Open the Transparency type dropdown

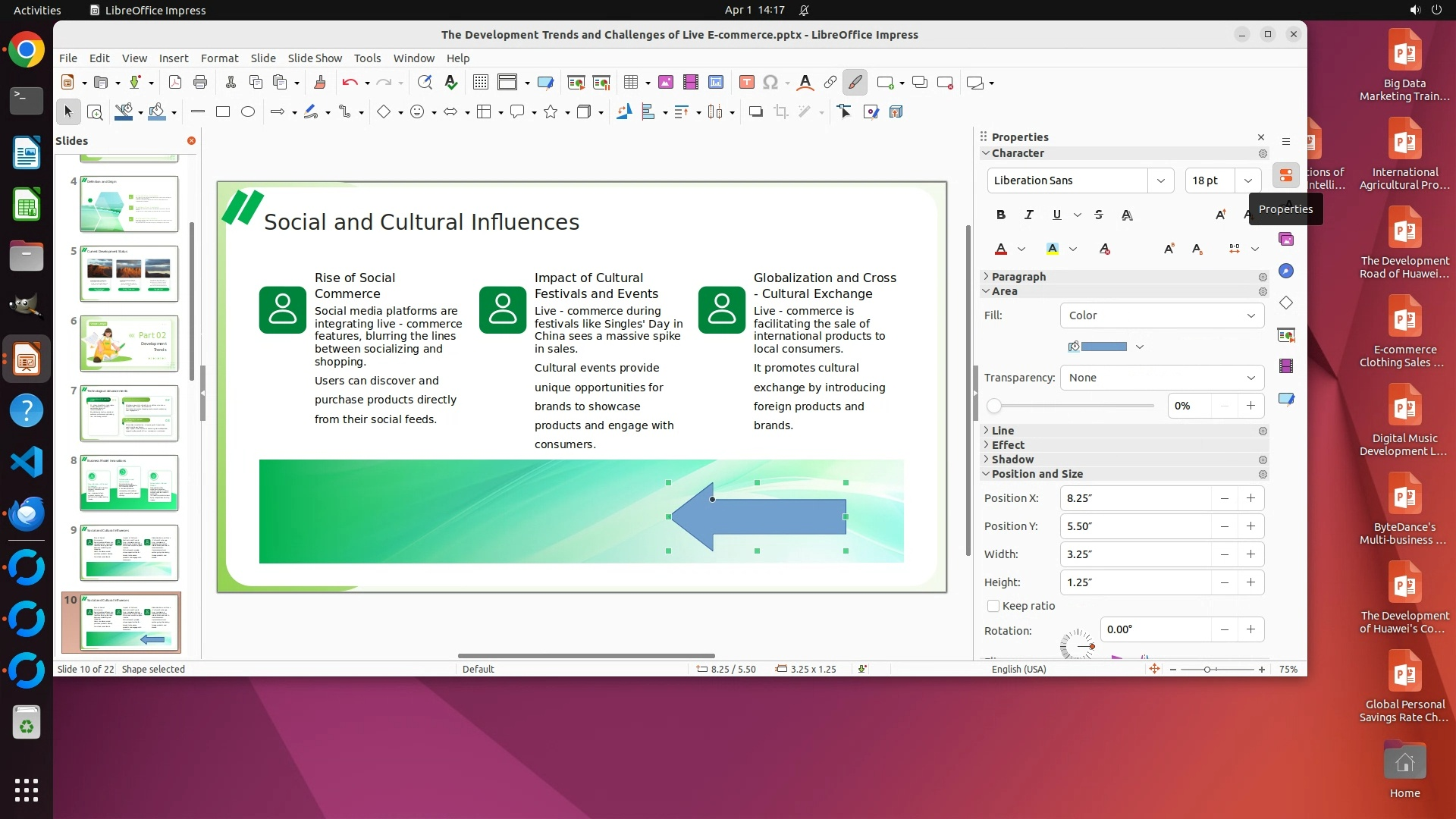pos(1162,378)
